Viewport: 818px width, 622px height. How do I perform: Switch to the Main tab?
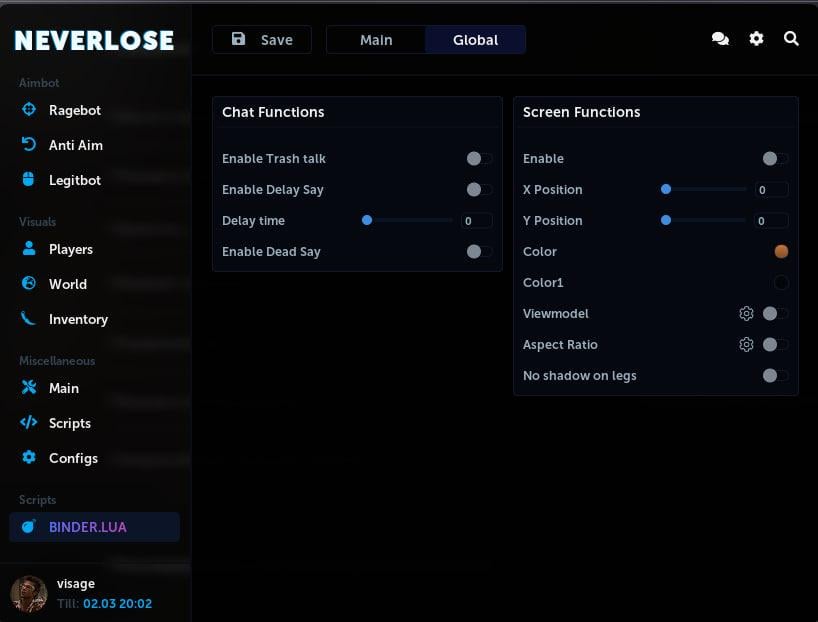[x=376, y=40]
